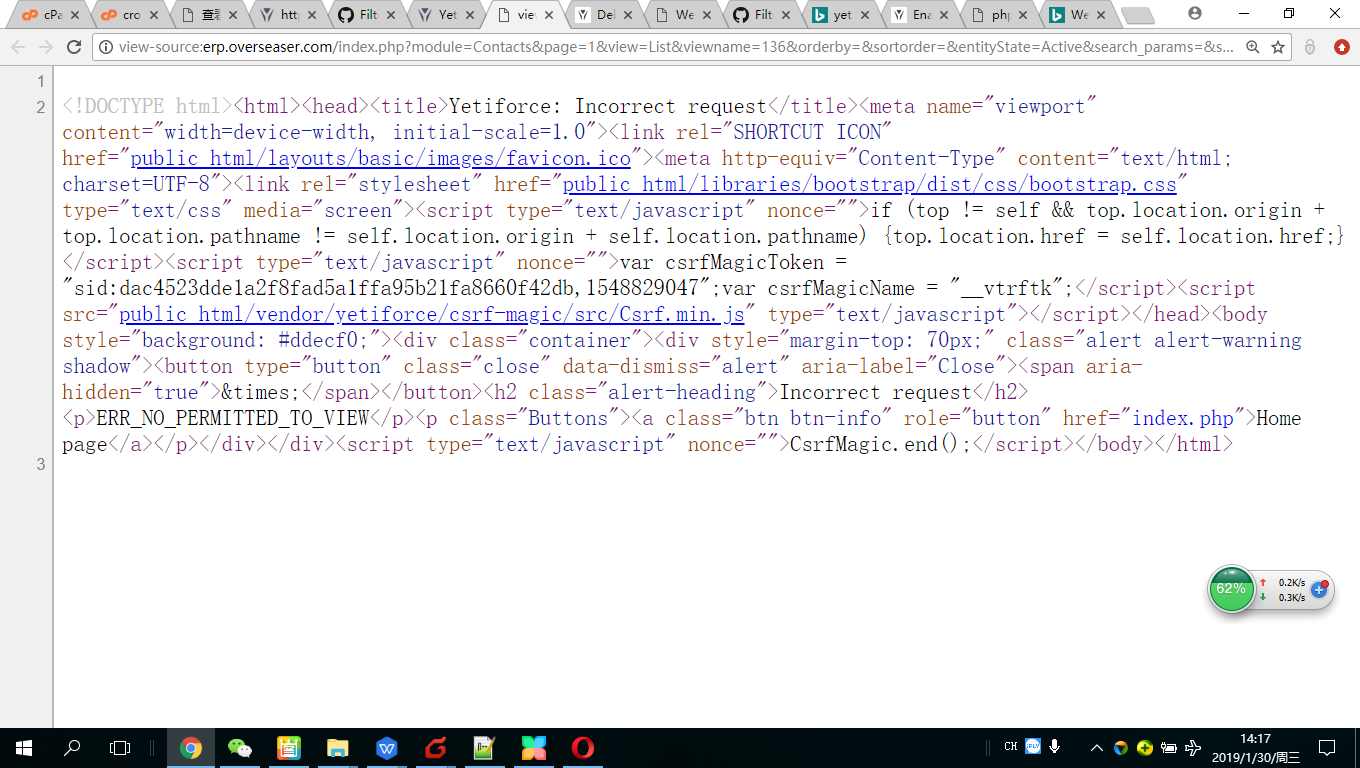Switch to the Del tab
Image resolution: width=1360 pixels, height=768 pixels.
[x=600, y=15]
